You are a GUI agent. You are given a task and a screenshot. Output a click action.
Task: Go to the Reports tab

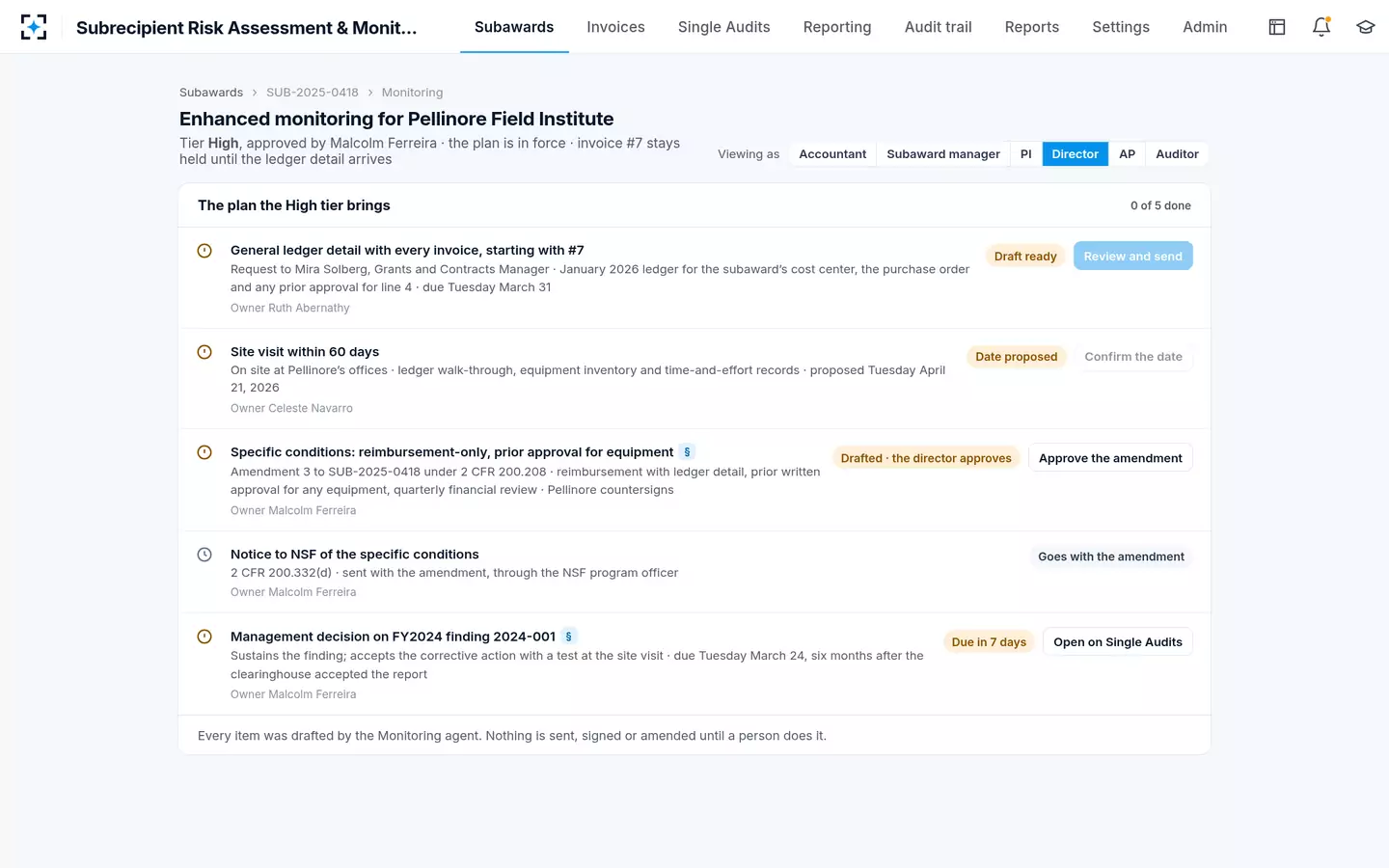pyautogui.click(x=1032, y=27)
